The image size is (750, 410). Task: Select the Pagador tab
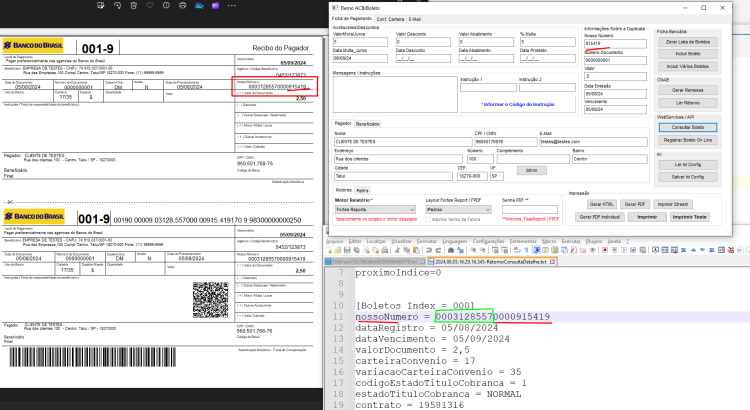click(342, 123)
